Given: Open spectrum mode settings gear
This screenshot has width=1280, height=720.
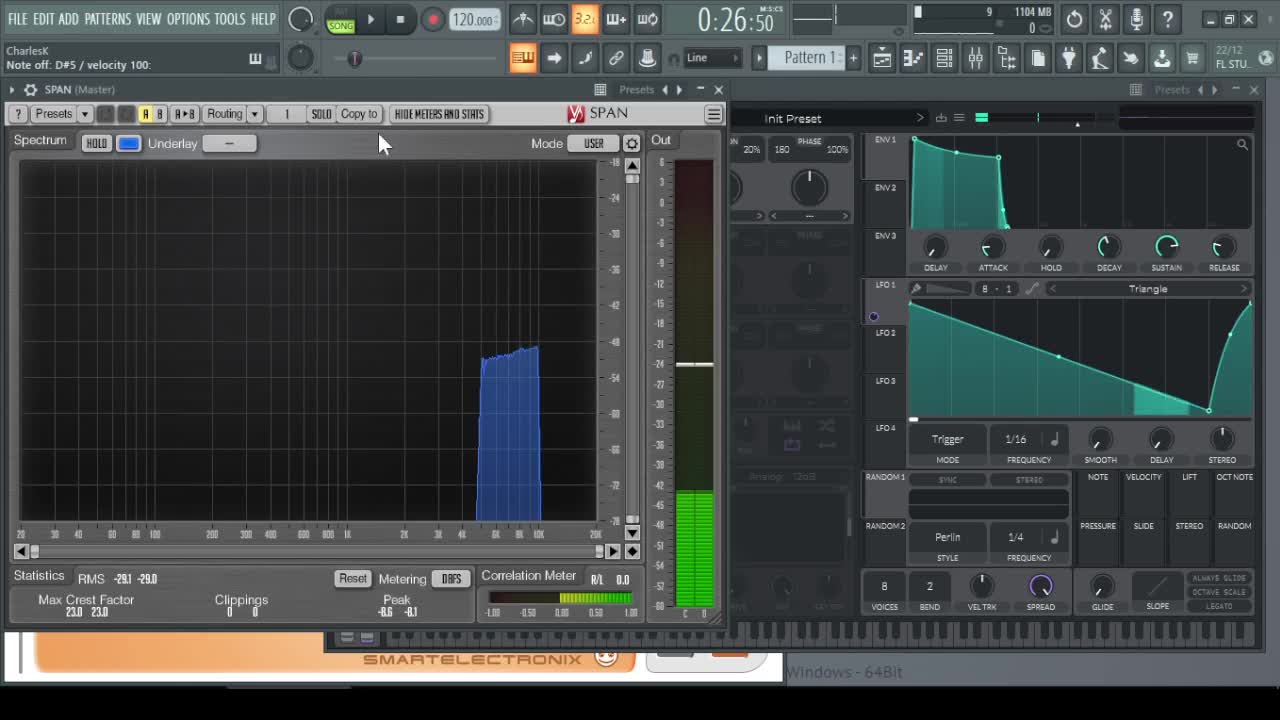Looking at the screenshot, I should pos(632,144).
